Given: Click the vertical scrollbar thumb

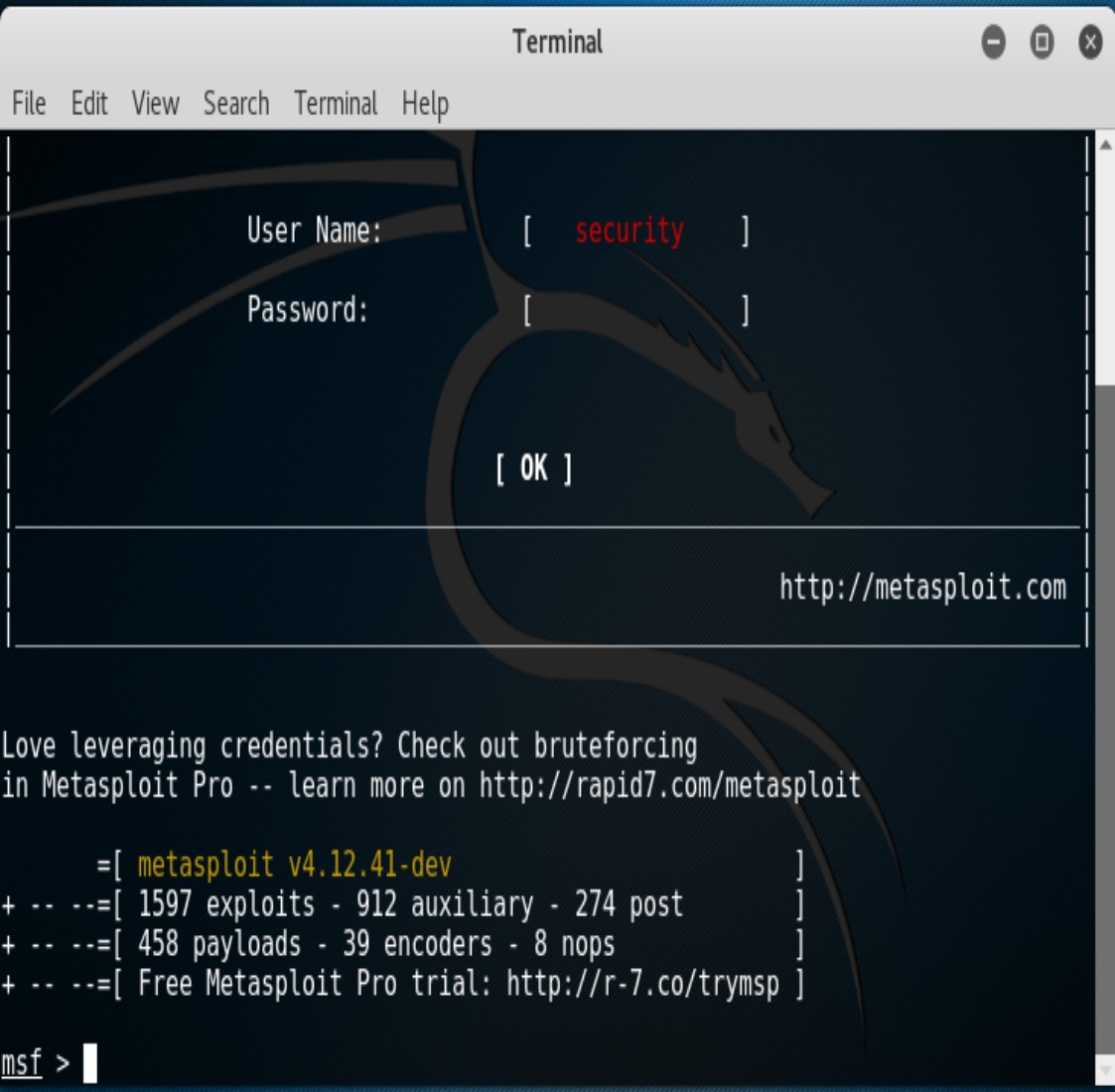Looking at the screenshot, I should point(1105,718).
